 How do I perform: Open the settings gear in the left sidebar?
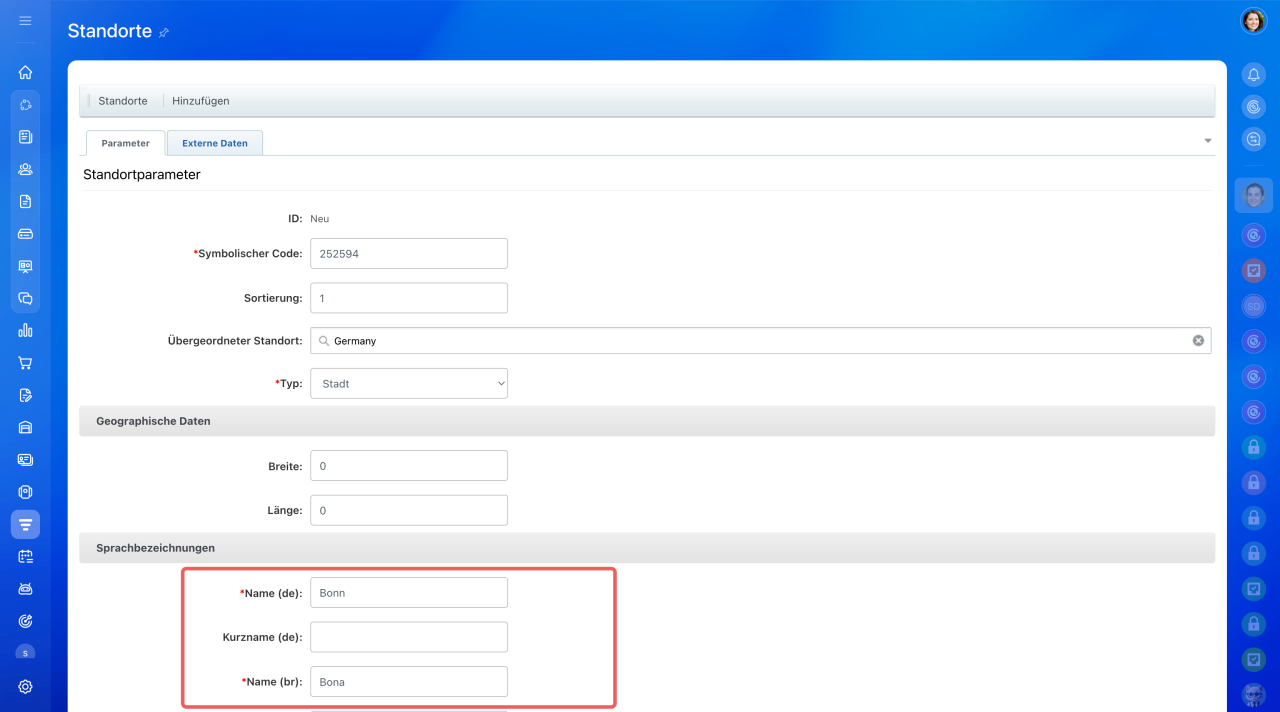(26, 687)
